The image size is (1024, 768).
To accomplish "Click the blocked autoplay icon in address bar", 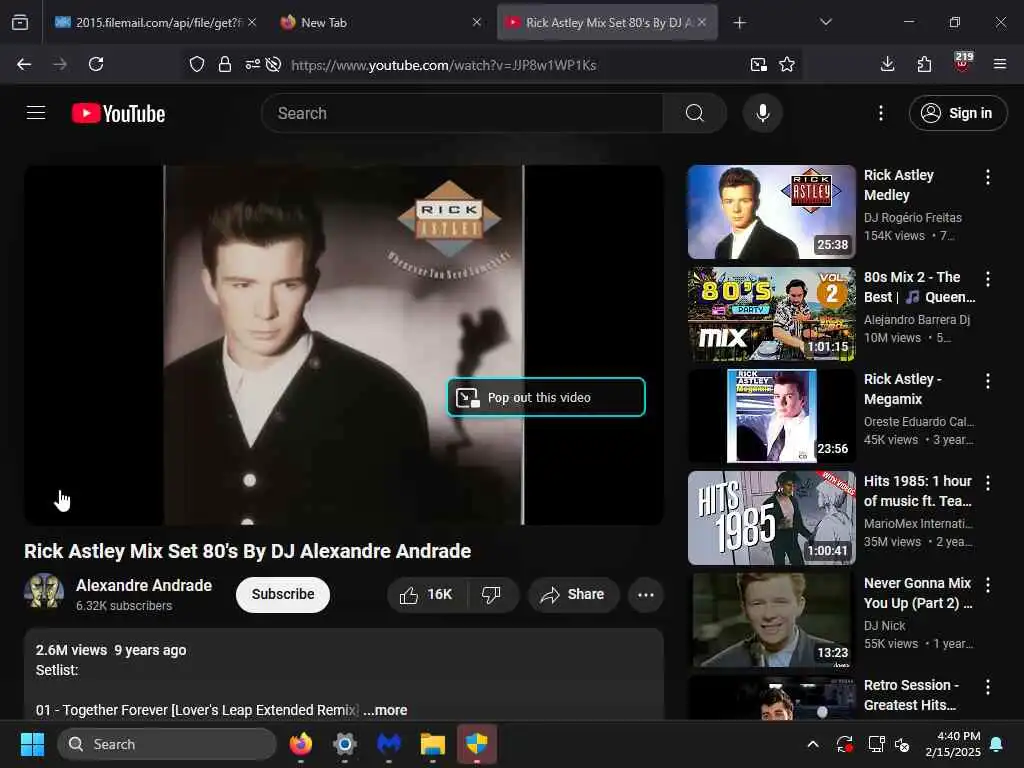I will point(274,64).
